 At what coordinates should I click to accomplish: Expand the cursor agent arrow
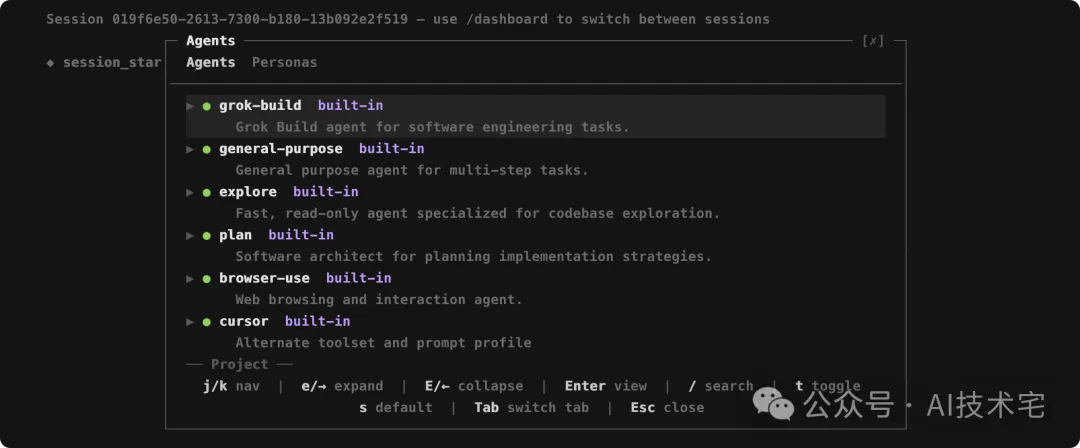[190, 322]
